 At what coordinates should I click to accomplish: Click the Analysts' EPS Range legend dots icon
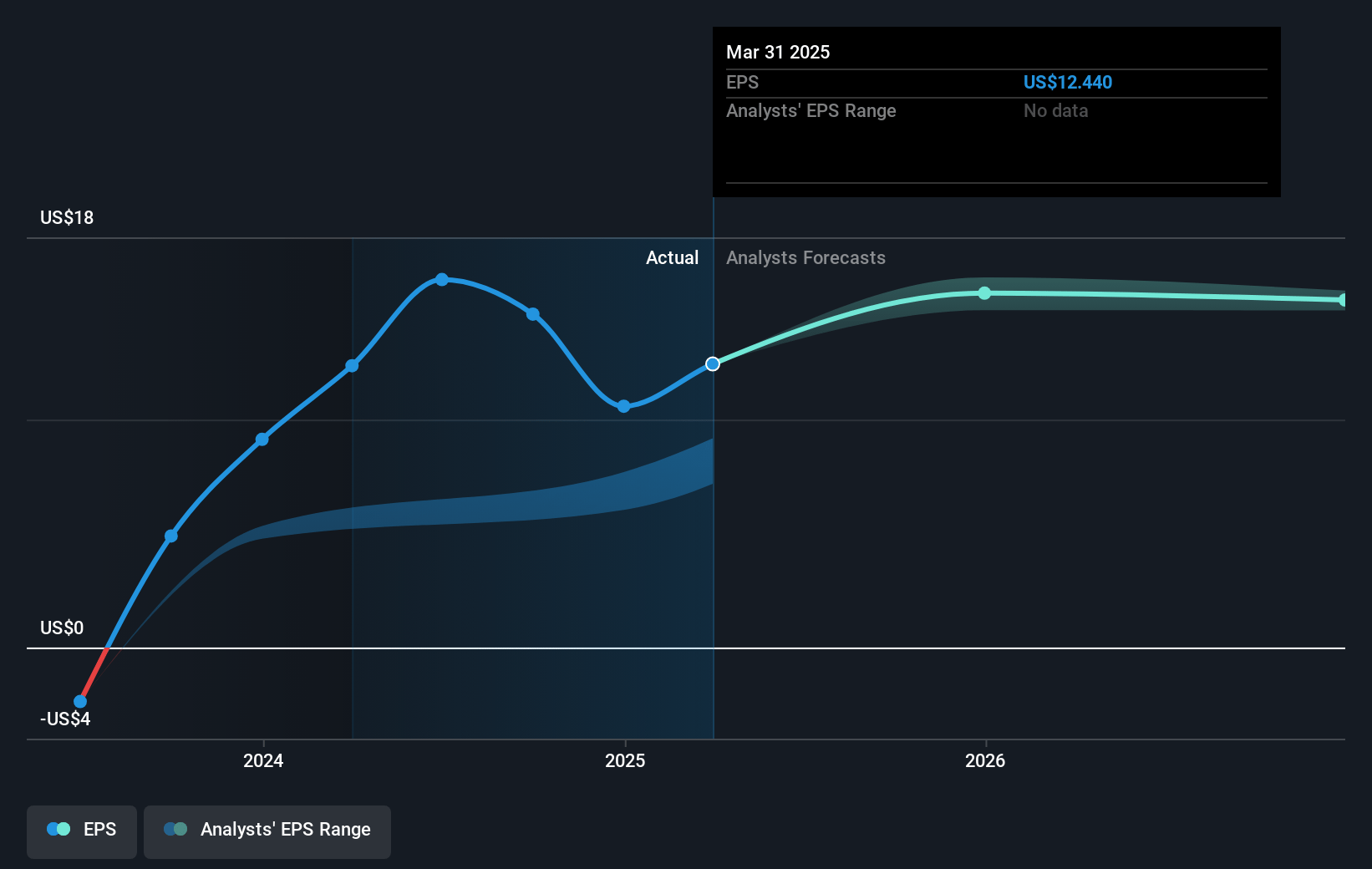click(x=175, y=829)
